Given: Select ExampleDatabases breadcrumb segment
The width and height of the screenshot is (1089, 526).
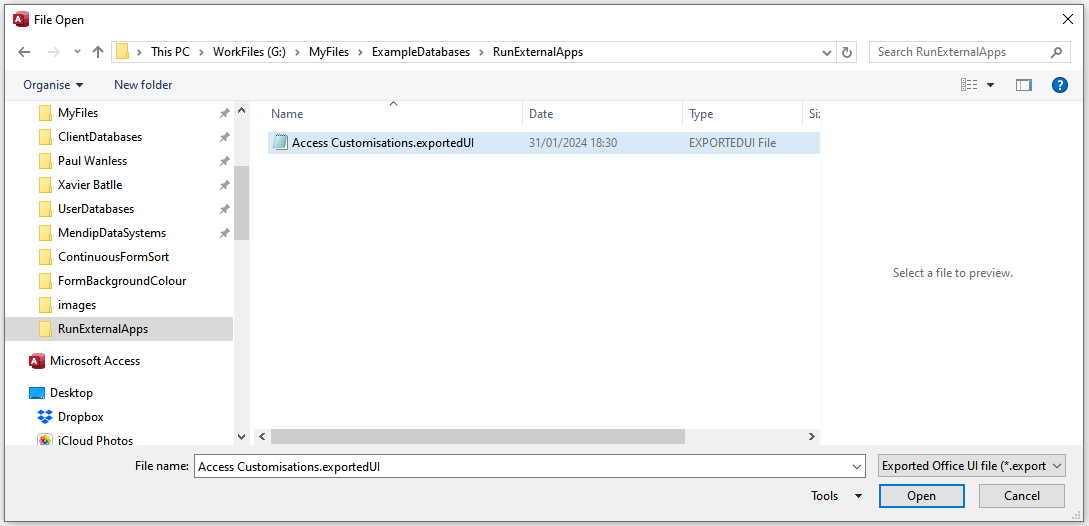Looking at the screenshot, I should coord(421,52).
